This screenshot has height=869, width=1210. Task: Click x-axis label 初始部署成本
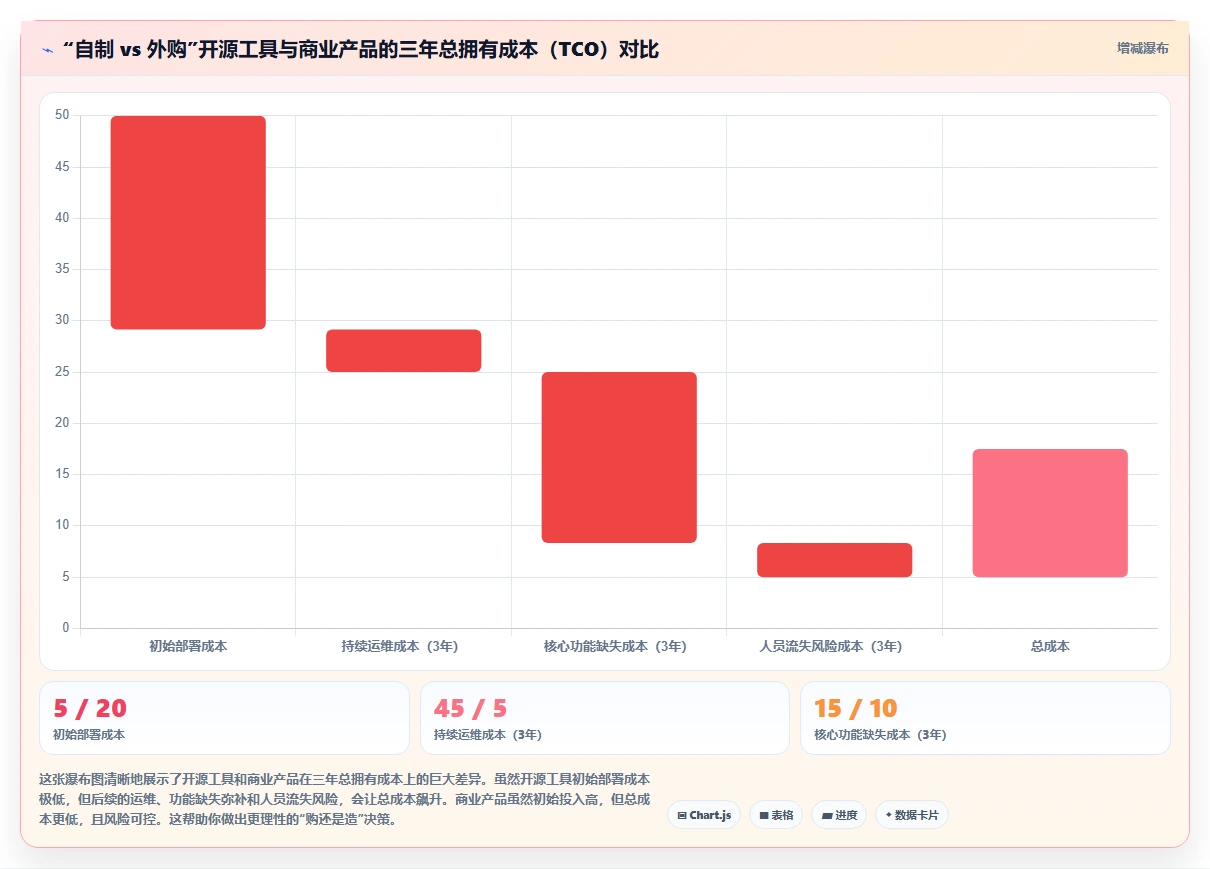[x=188, y=646]
